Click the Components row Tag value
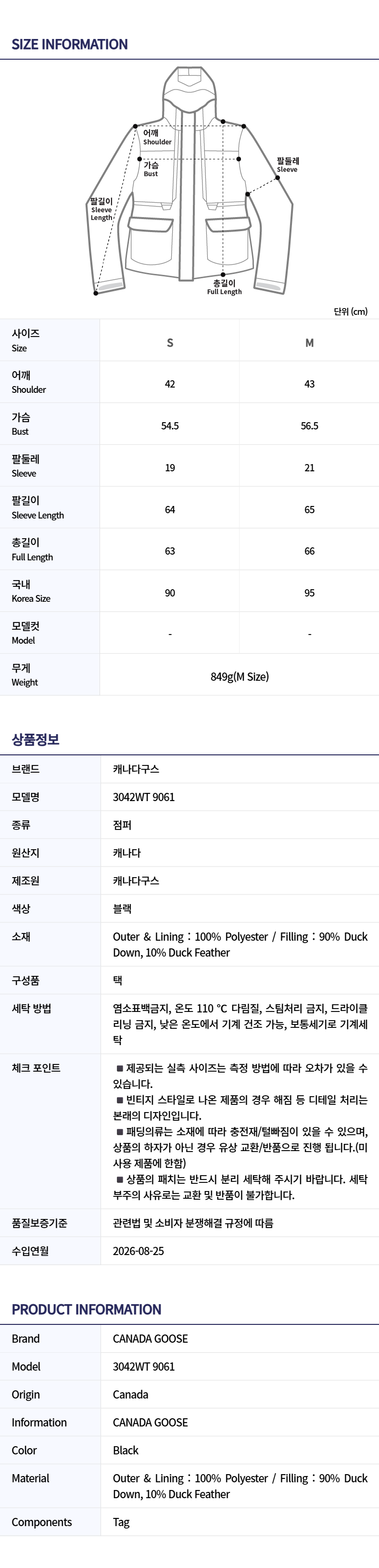Image resolution: width=379 pixels, height=1568 pixels. pos(121,1522)
